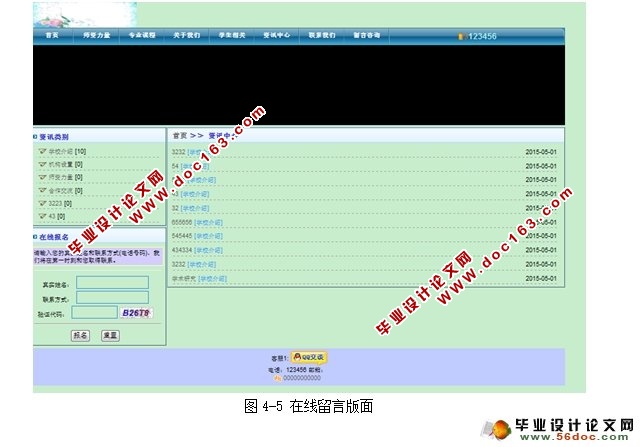Focus the 联系方式 input field
Screen dimensions: 644x447
(x=113, y=297)
